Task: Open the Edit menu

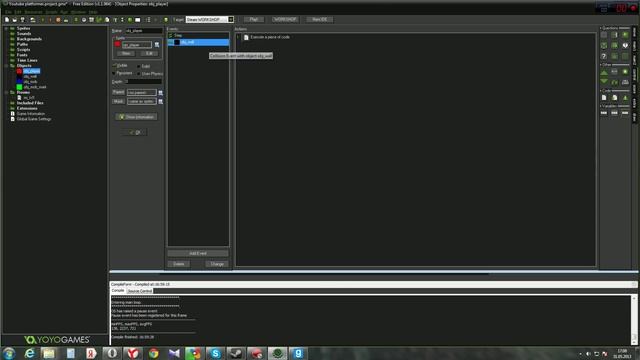Action: click(x=18, y=12)
